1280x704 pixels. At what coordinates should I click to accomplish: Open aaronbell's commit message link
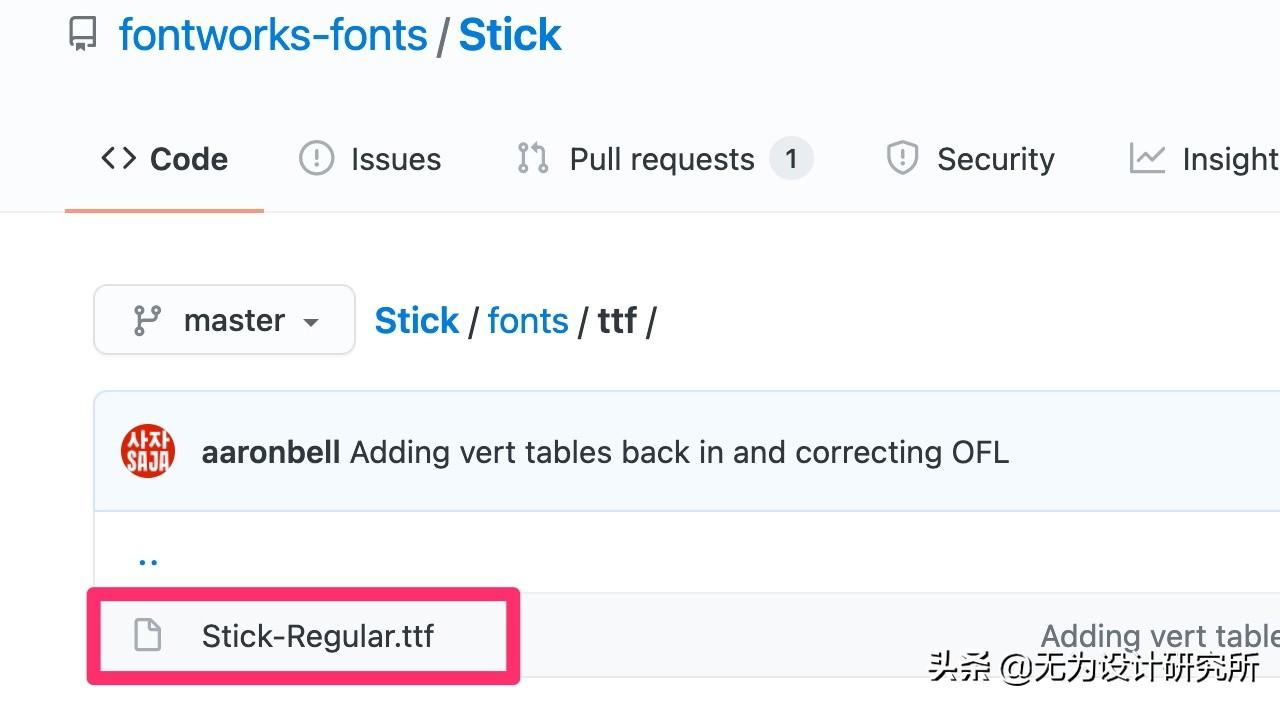pyautogui.click(x=679, y=452)
